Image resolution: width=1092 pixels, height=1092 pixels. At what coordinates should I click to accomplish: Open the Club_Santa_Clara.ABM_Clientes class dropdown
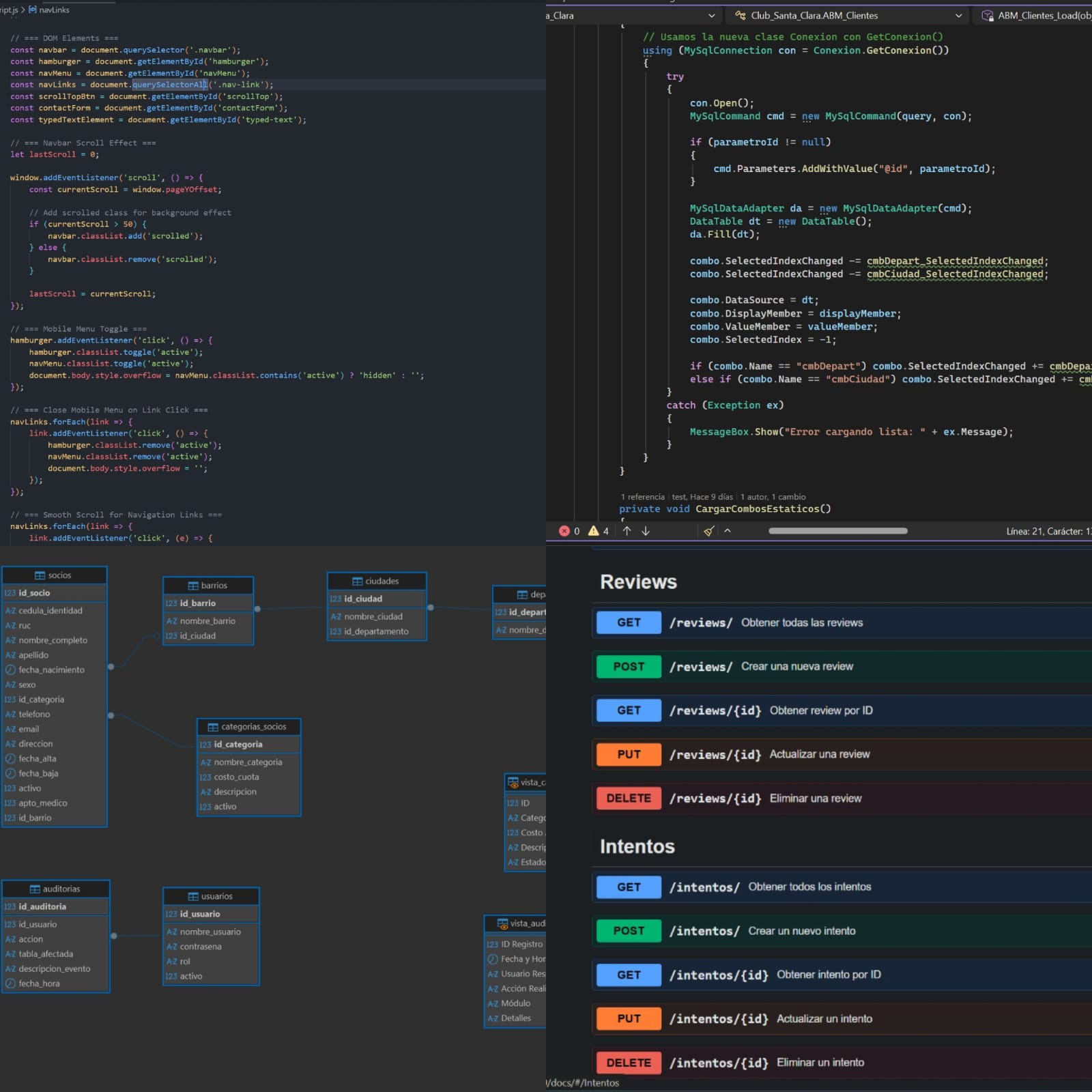958,15
